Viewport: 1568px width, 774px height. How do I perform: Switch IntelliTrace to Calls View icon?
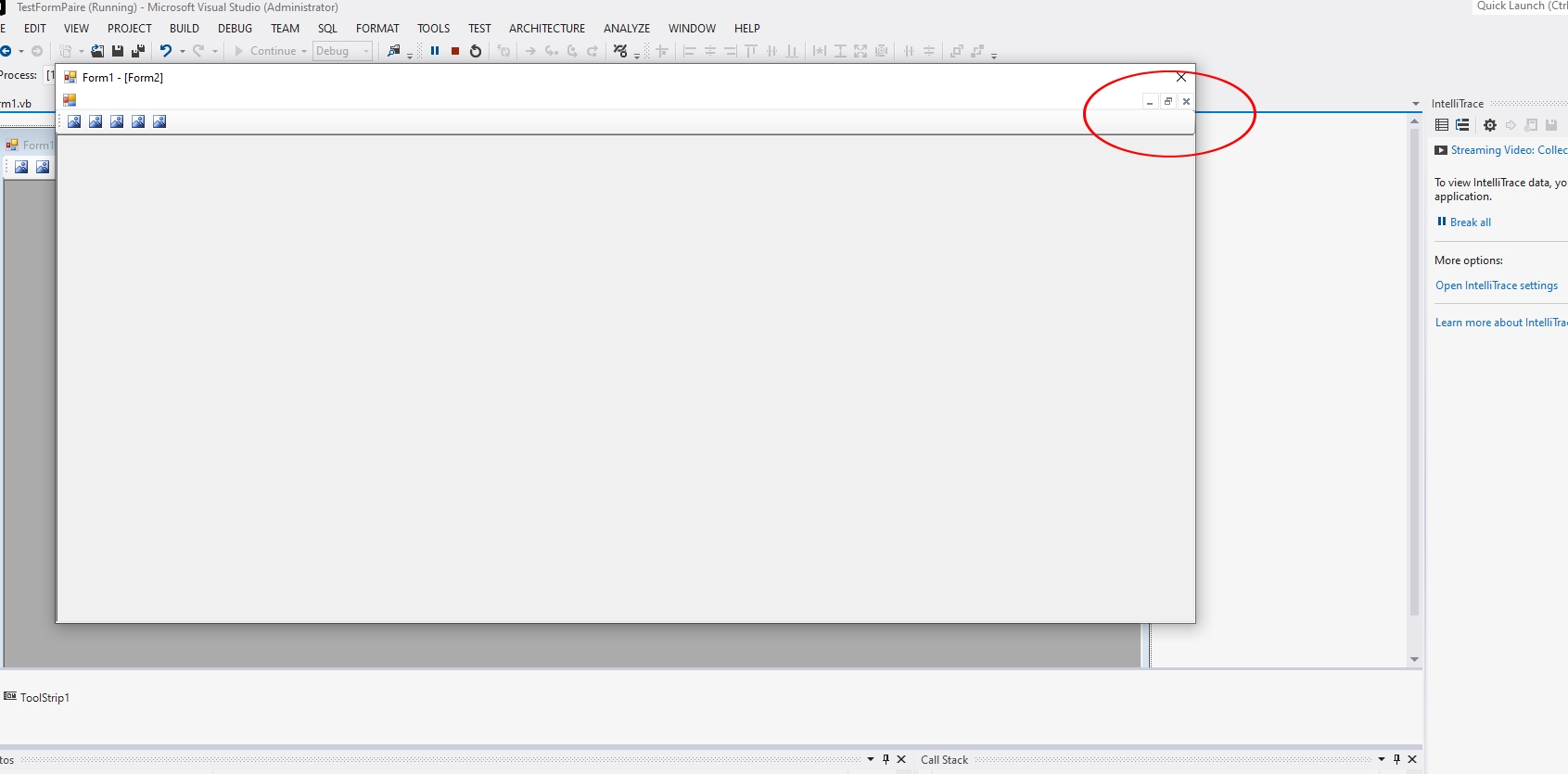[1462, 125]
